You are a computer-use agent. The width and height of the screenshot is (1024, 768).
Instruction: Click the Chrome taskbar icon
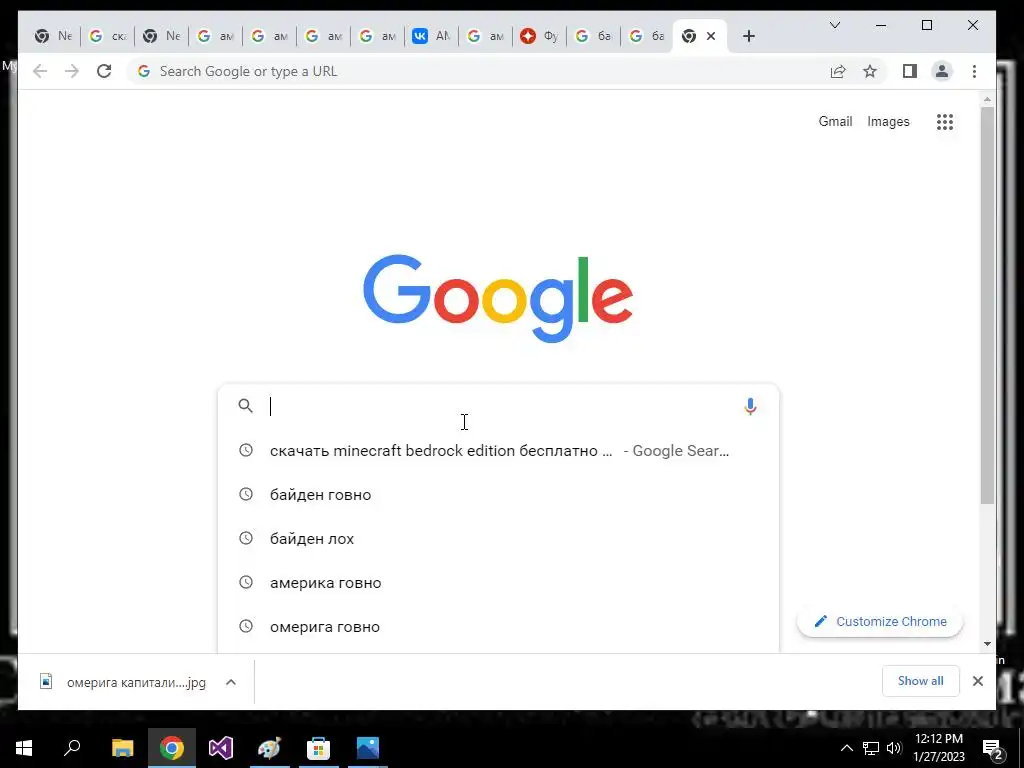[172, 748]
